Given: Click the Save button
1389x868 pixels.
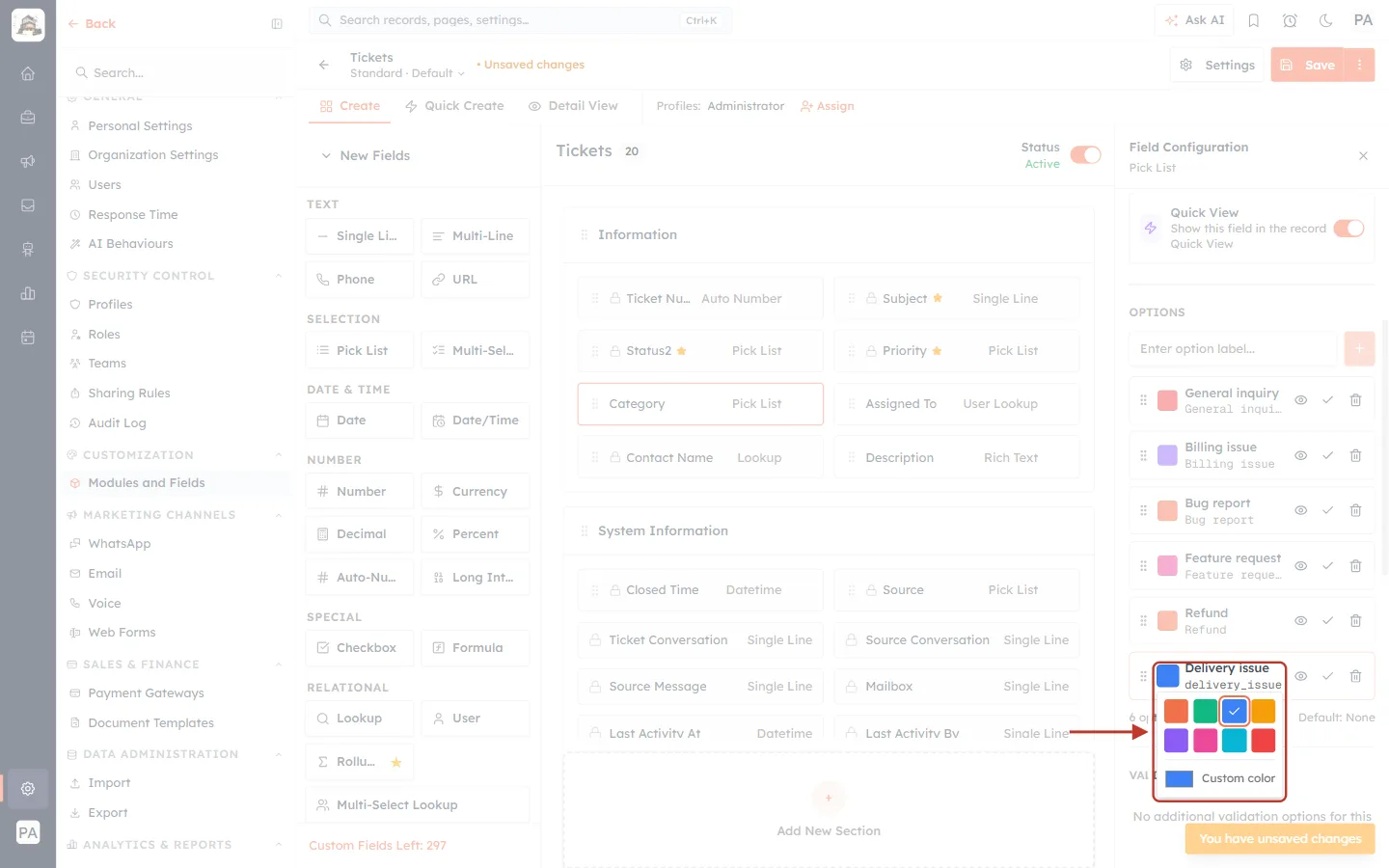Looking at the screenshot, I should (1308, 65).
